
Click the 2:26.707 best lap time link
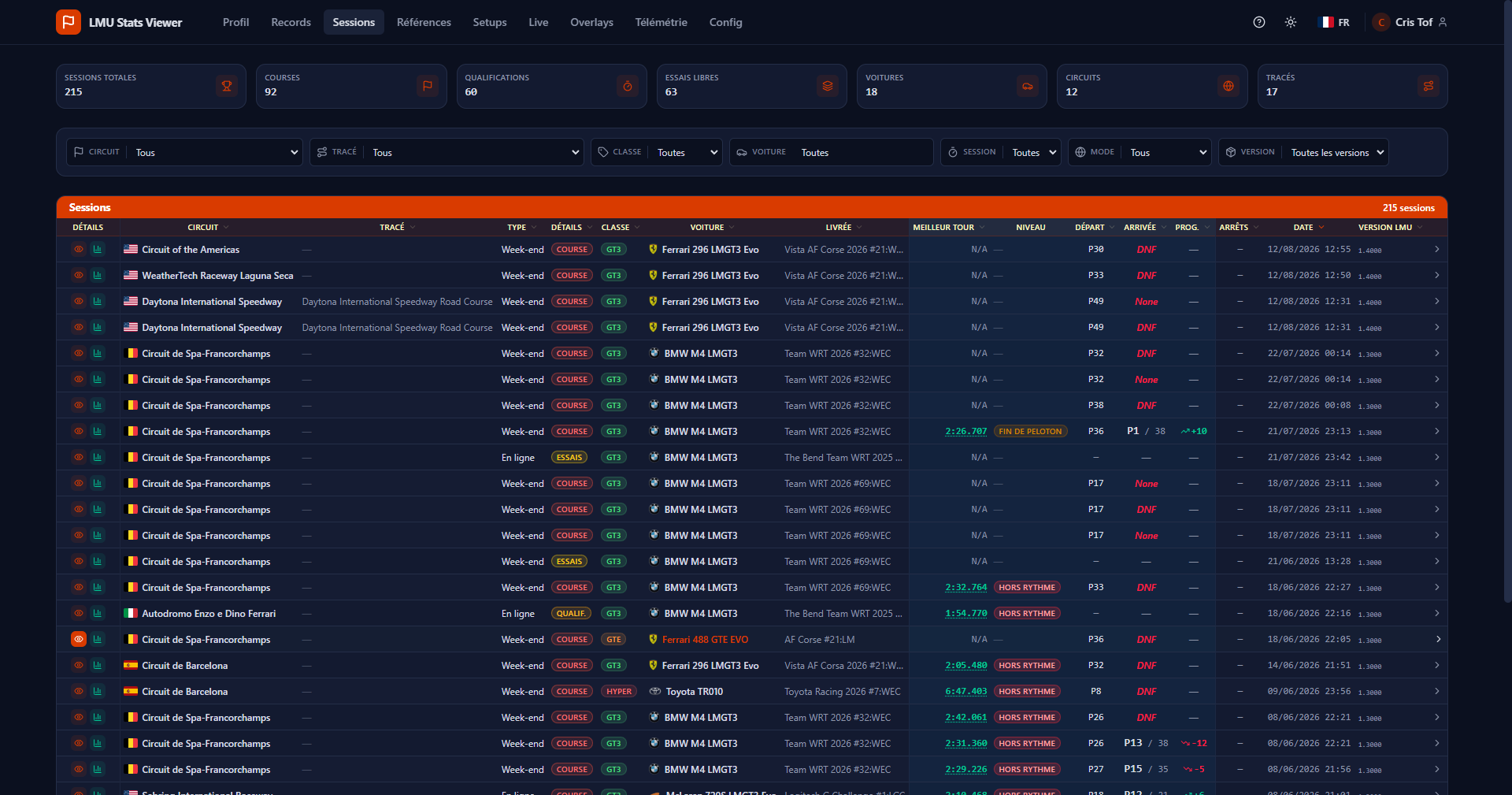pos(966,431)
